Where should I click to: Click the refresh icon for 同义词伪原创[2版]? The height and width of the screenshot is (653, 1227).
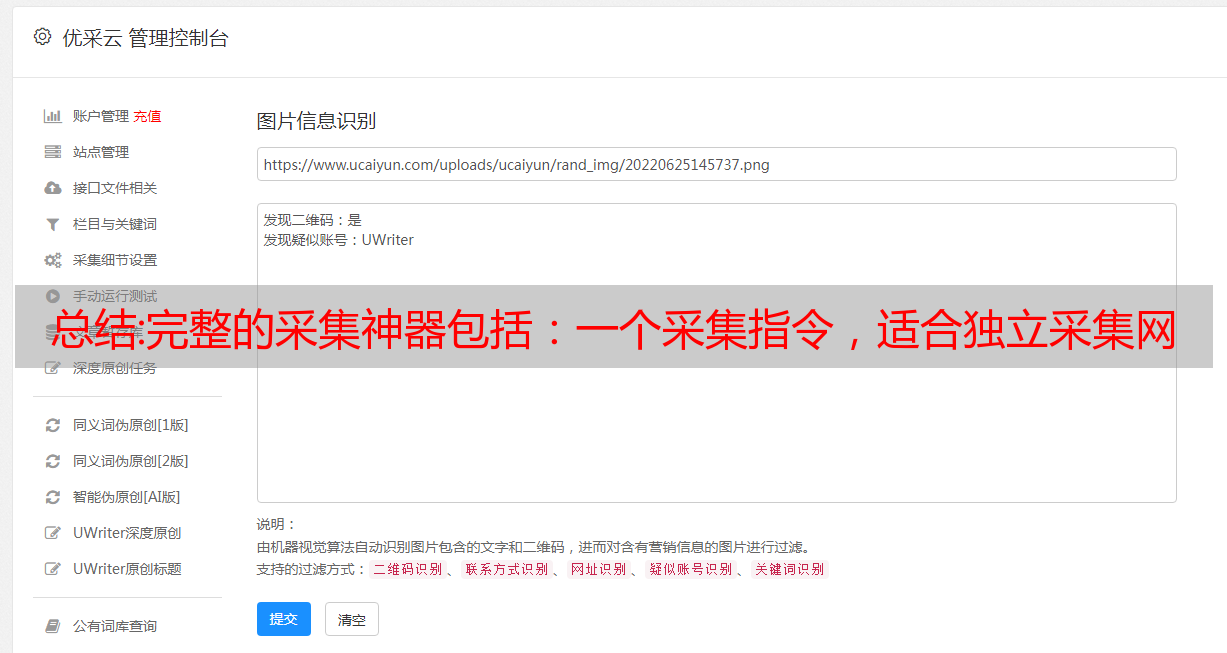pyautogui.click(x=53, y=461)
